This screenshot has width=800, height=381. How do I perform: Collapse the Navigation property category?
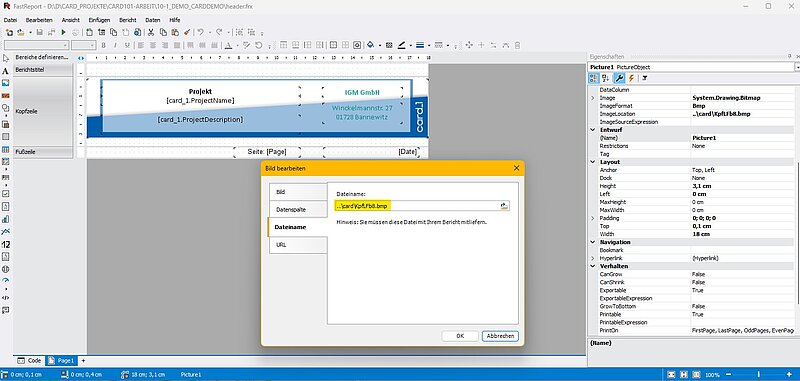click(592, 242)
